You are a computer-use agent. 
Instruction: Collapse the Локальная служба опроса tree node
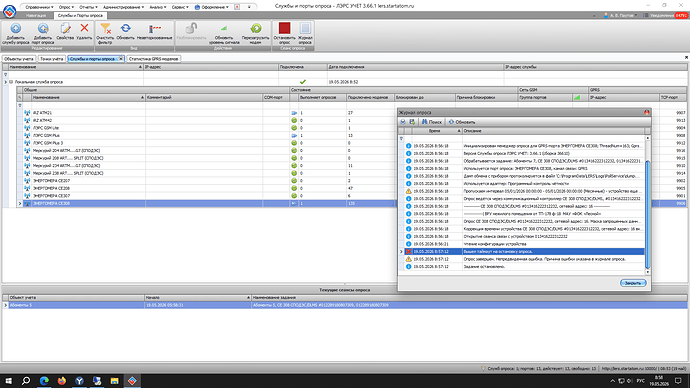pyautogui.click(x=11, y=82)
